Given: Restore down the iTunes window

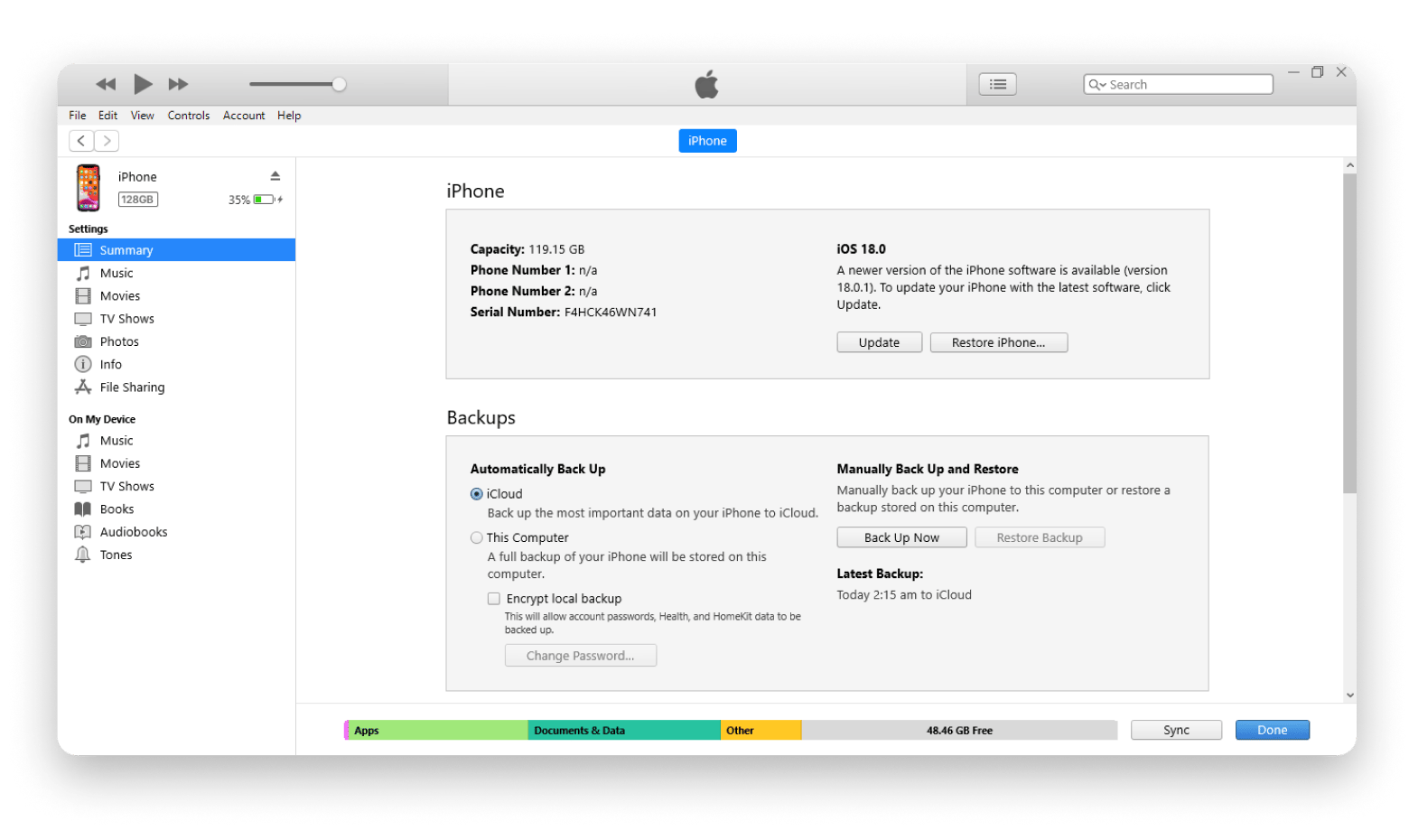Looking at the screenshot, I should pyautogui.click(x=1317, y=72).
